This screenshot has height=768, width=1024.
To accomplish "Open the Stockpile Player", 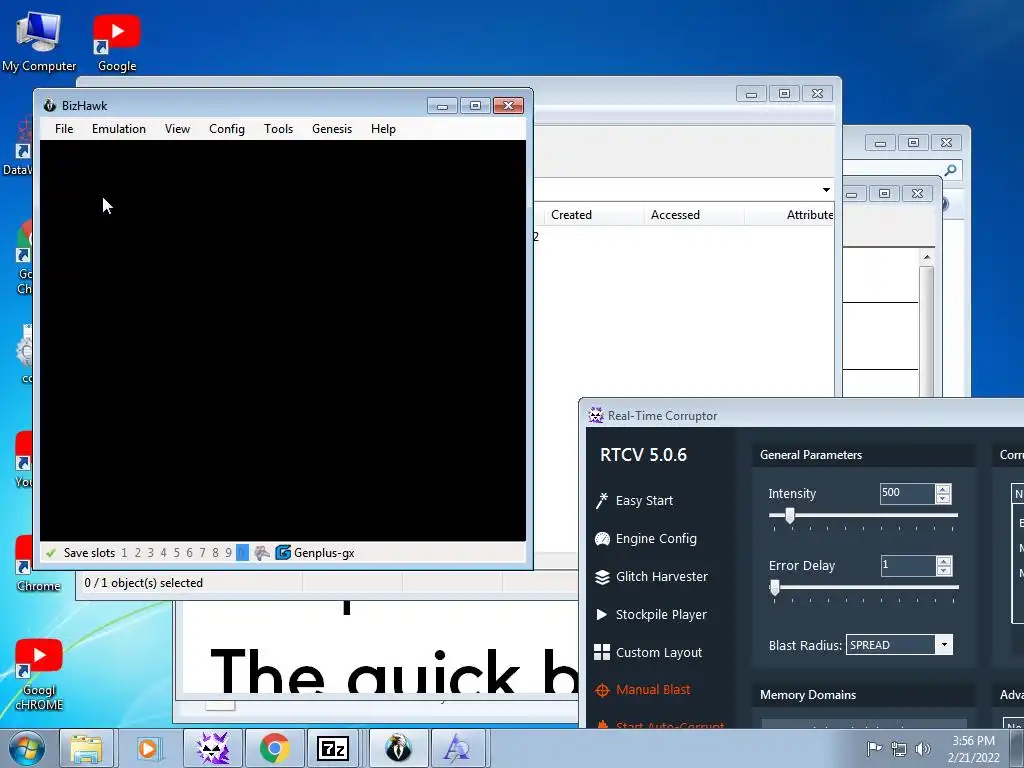I will pos(651,615).
